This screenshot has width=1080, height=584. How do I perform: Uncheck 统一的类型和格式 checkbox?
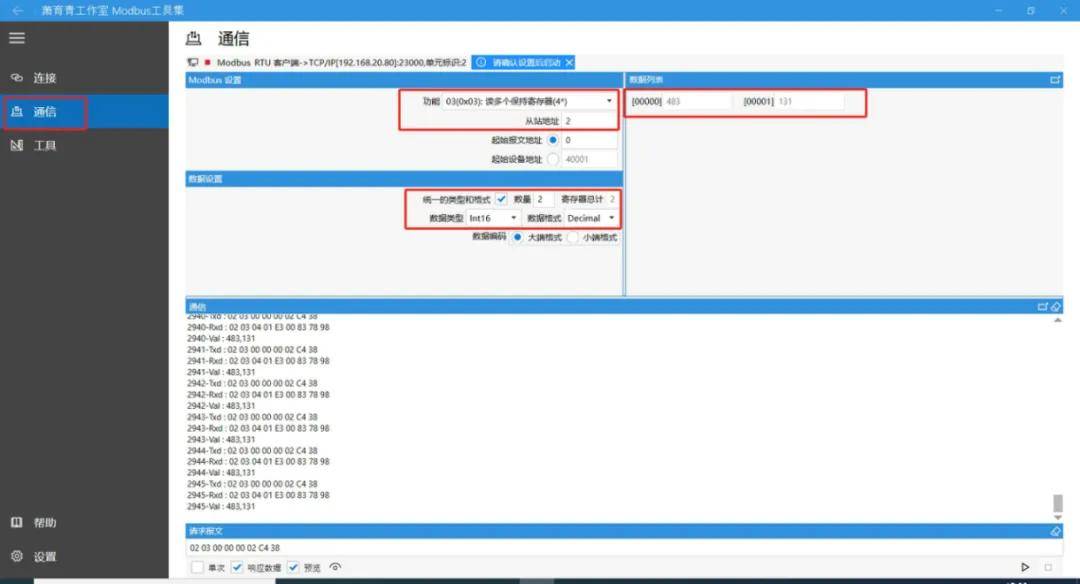501,200
